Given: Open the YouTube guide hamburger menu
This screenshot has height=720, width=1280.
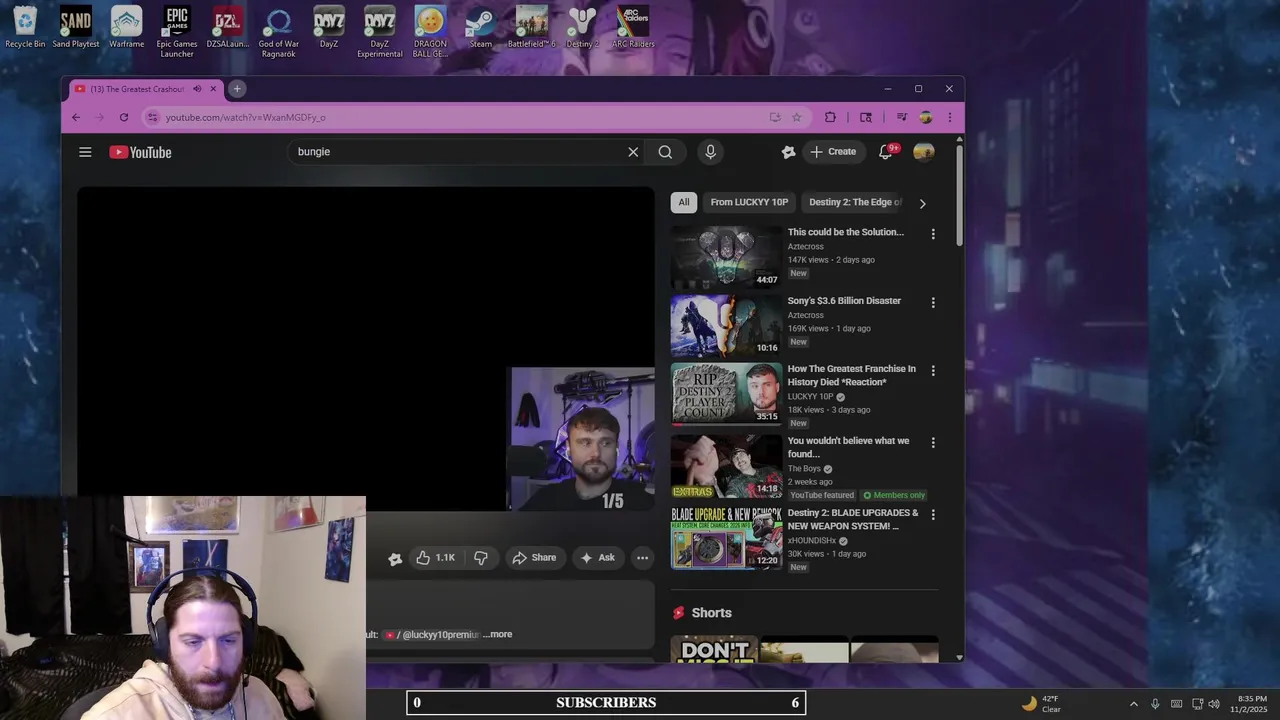Looking at the screenshot, I should (85, 152).
